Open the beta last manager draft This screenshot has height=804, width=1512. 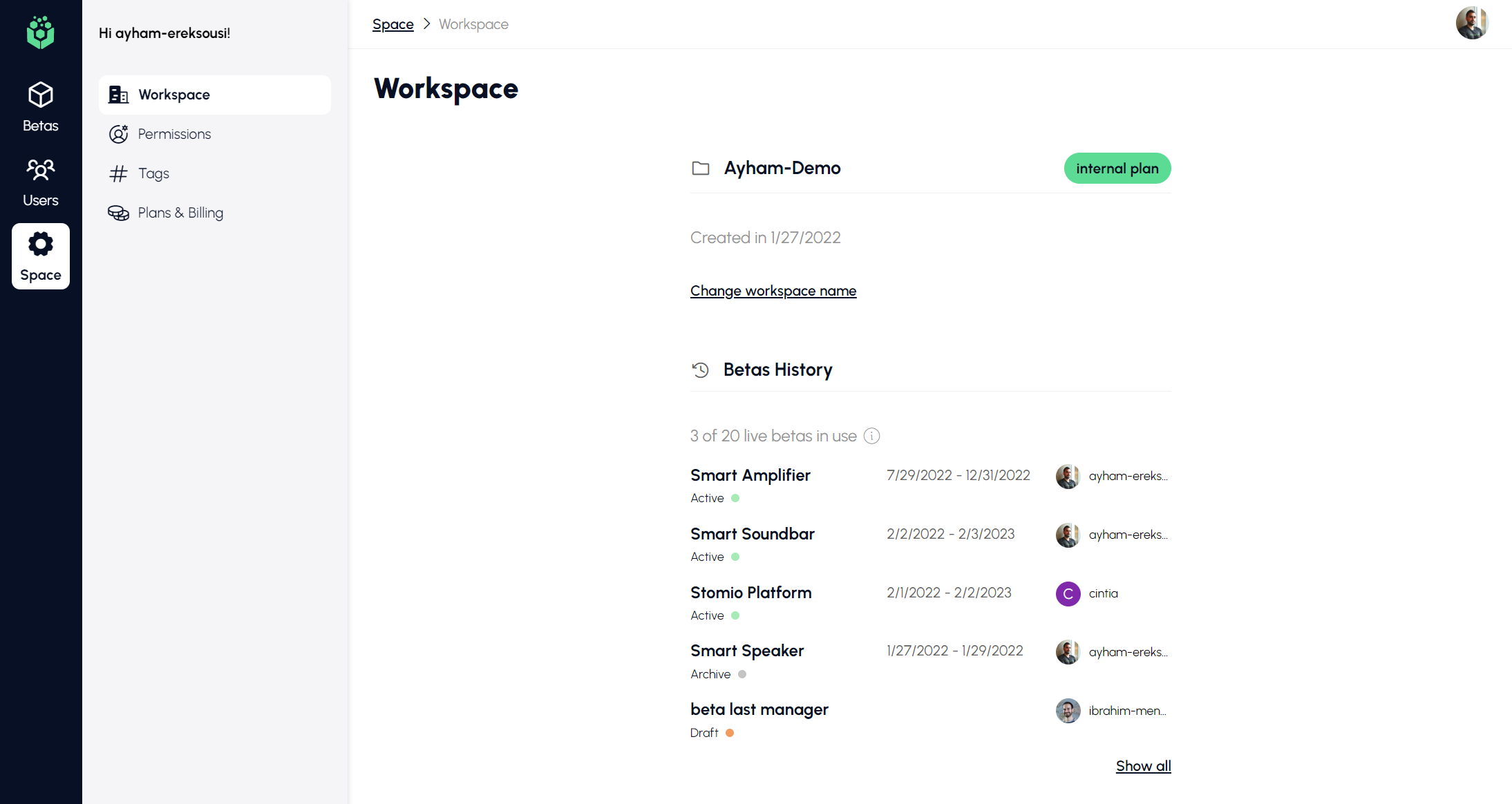(x=759, y=709)
